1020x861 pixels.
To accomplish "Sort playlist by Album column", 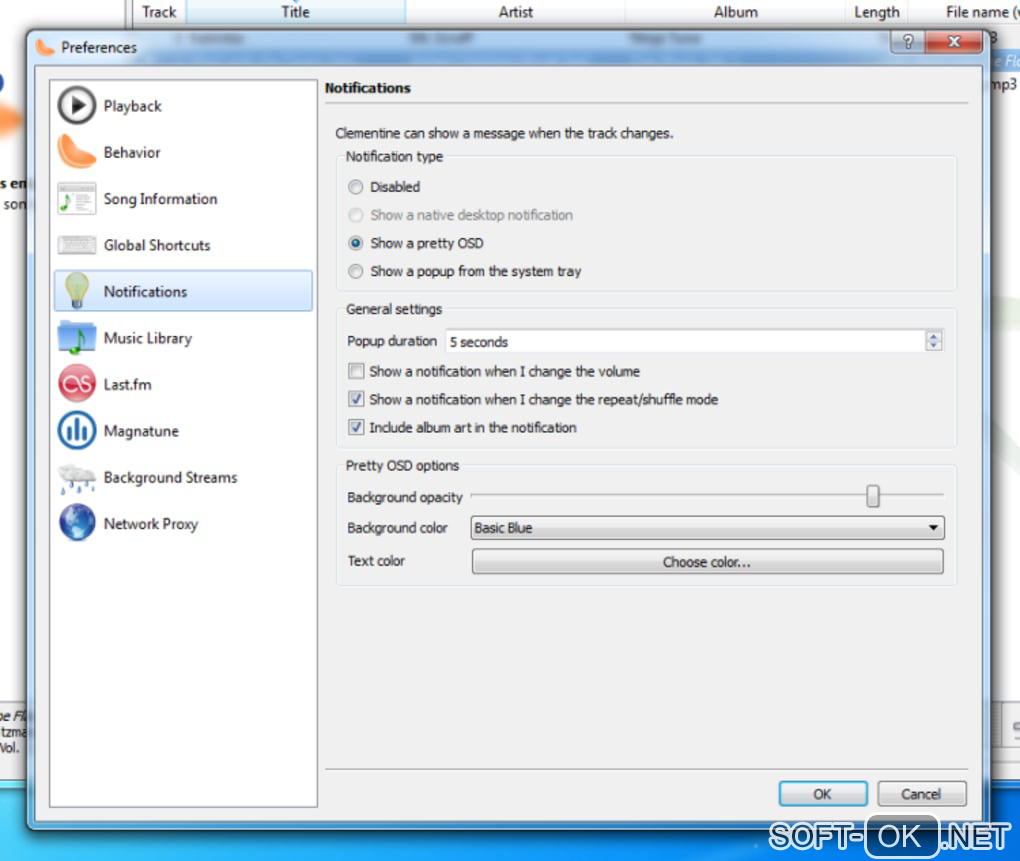I will [735, 12].
